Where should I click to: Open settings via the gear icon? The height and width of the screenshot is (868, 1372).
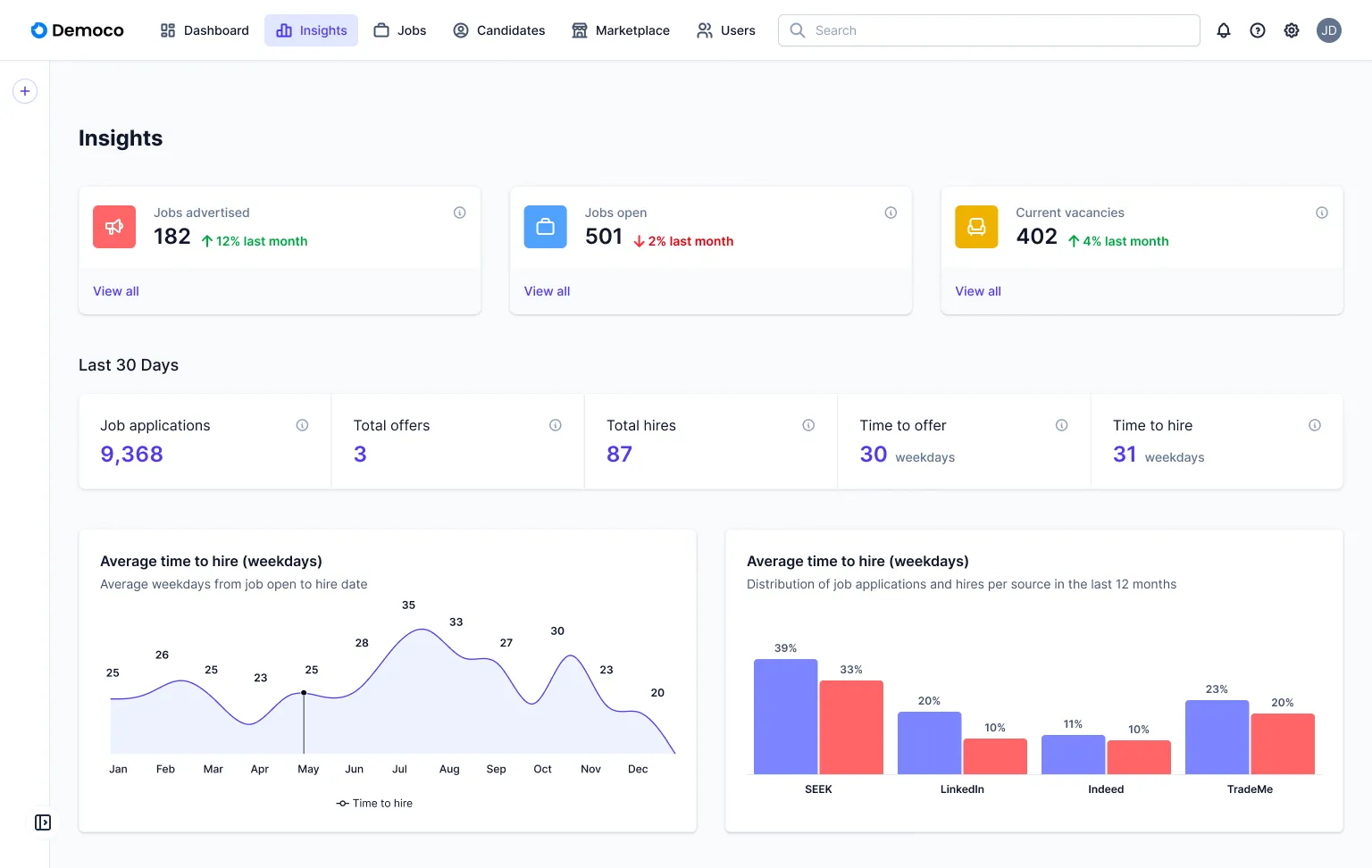coord(1292,30)
